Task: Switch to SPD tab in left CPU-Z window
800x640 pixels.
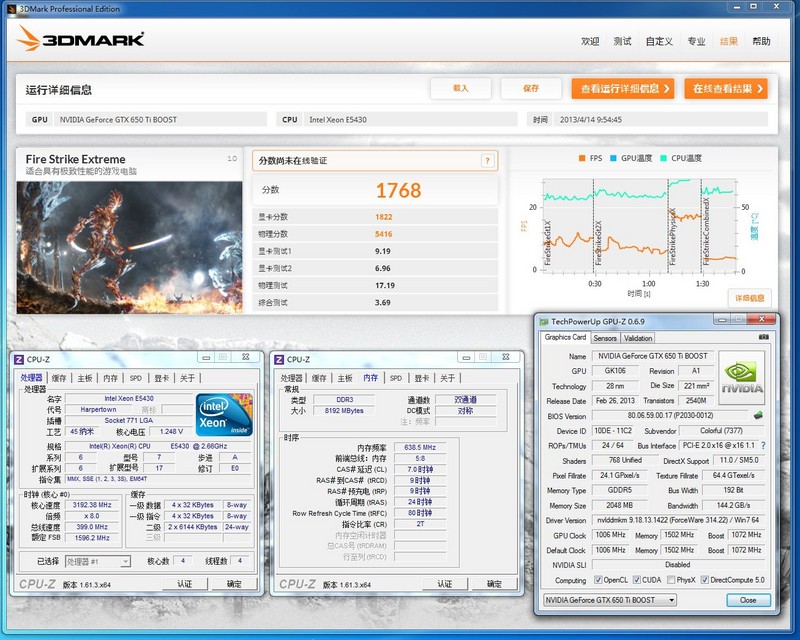Action: click(x=136, y=378)
